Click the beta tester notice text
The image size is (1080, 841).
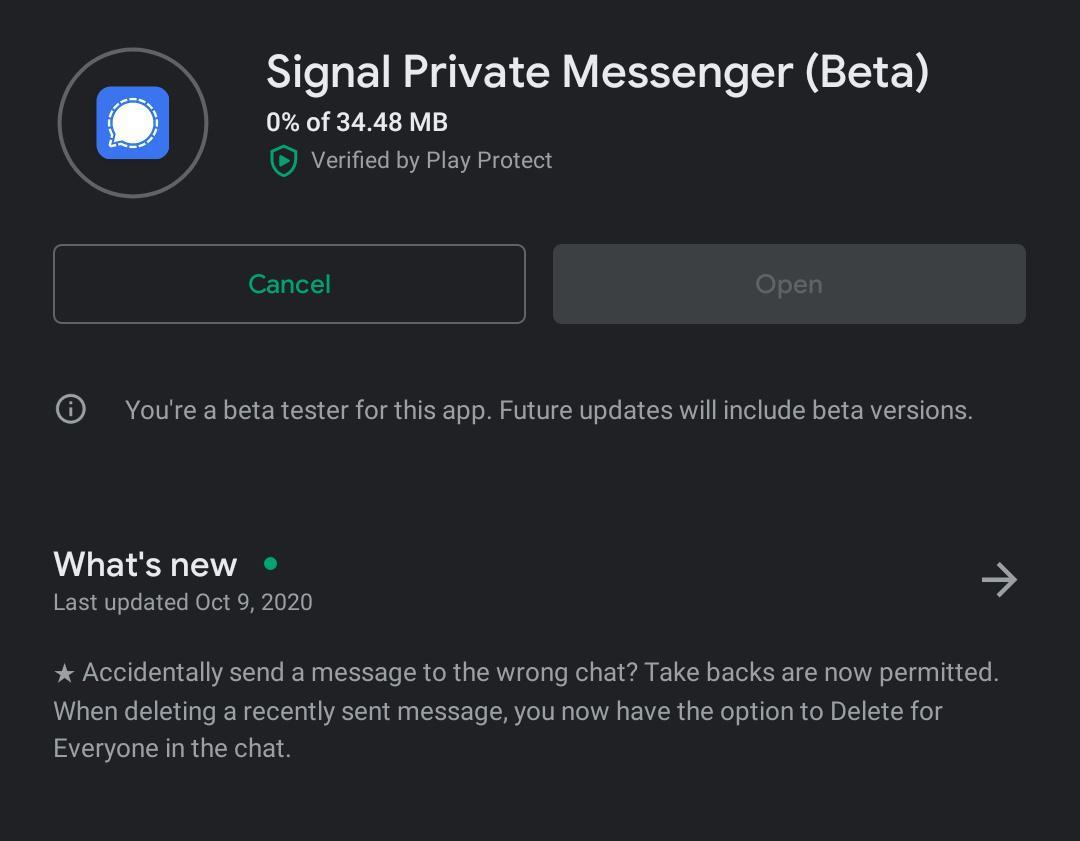548,409
